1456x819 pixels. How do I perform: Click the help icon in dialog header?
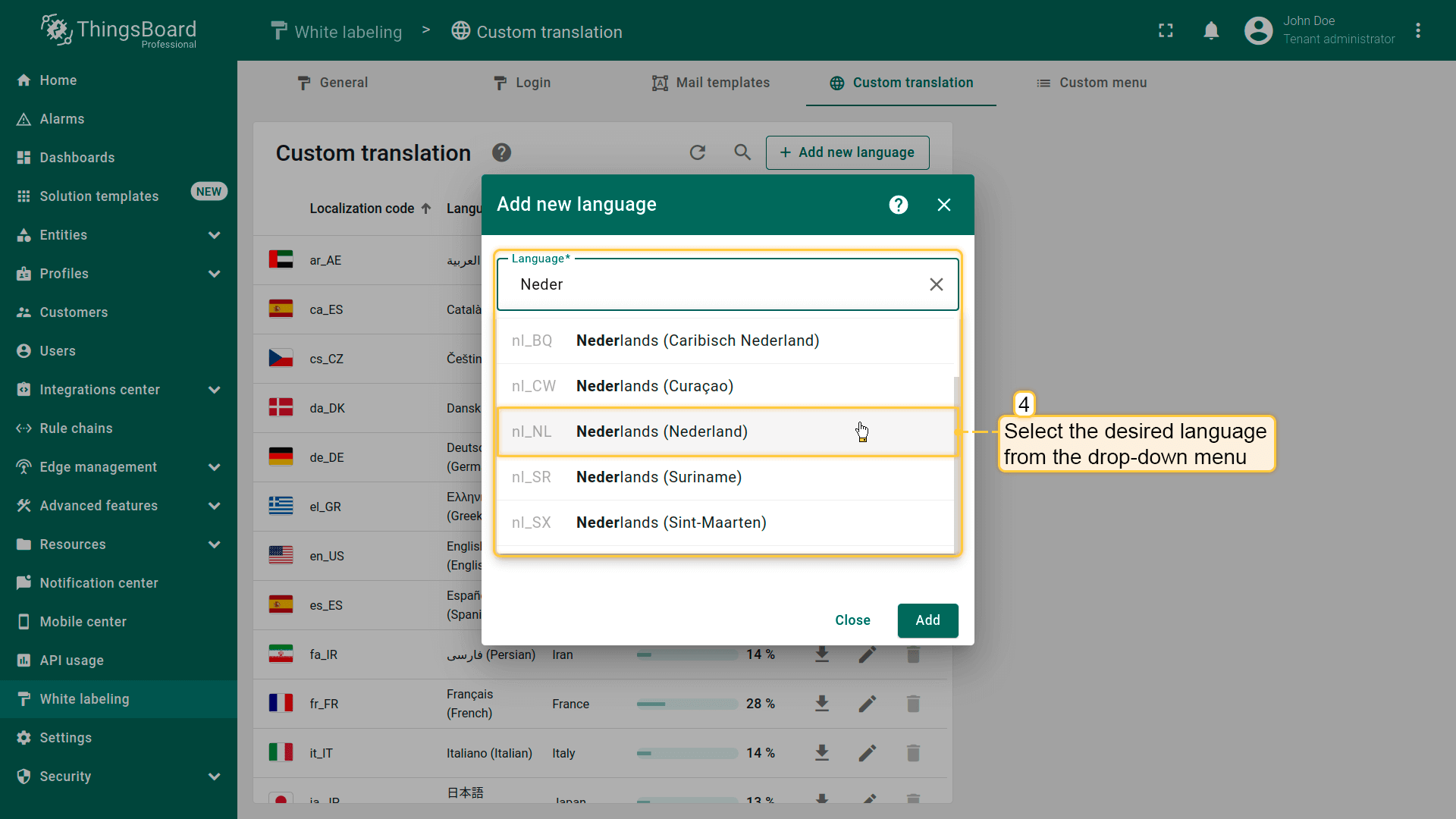pyautogui.click(x=899, y=205)
